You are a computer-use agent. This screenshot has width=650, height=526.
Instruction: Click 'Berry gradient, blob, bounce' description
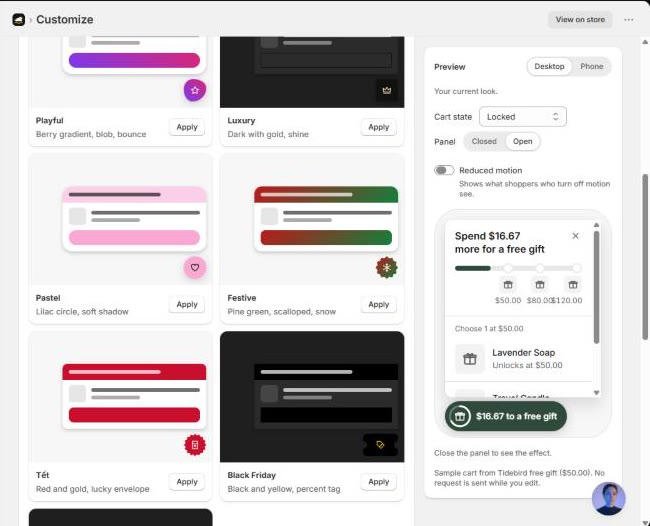(91, 134)
